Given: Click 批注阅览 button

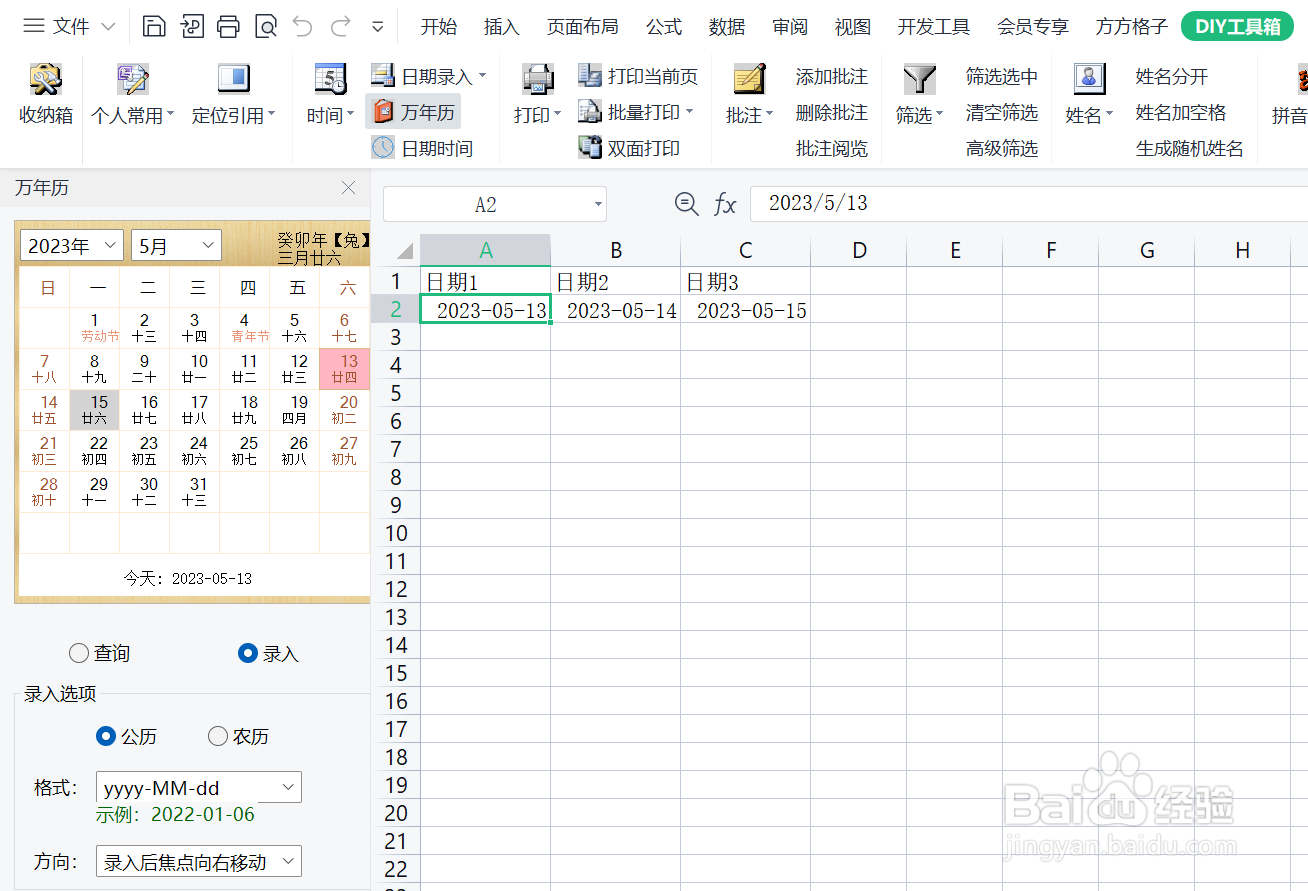Looking at the screenshot, I should (x=832, y=148).
